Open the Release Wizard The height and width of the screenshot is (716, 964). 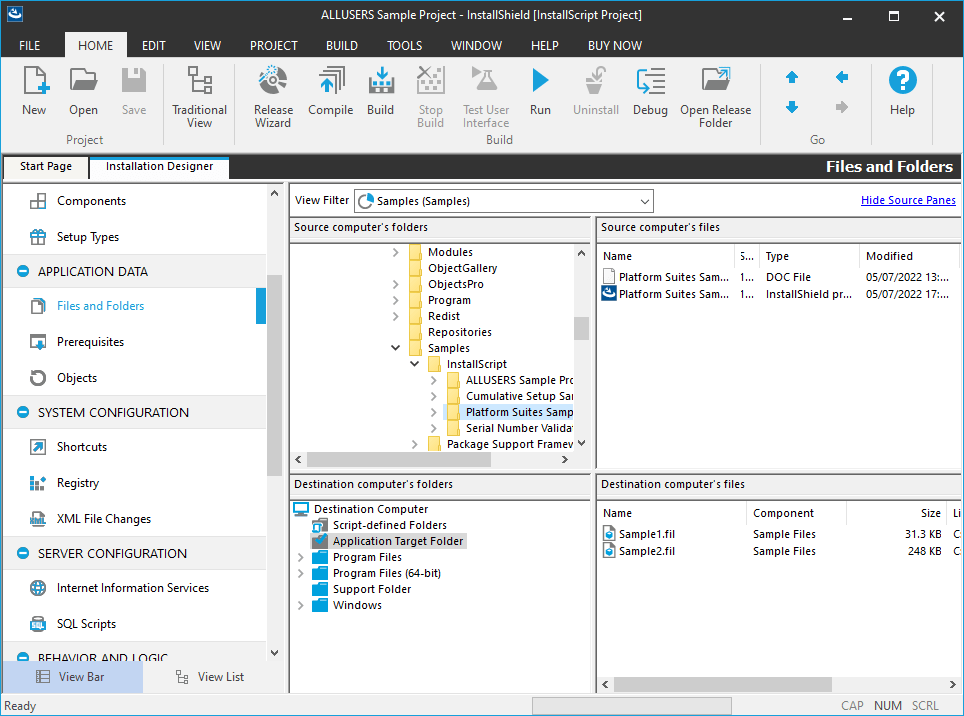(272, 95)
